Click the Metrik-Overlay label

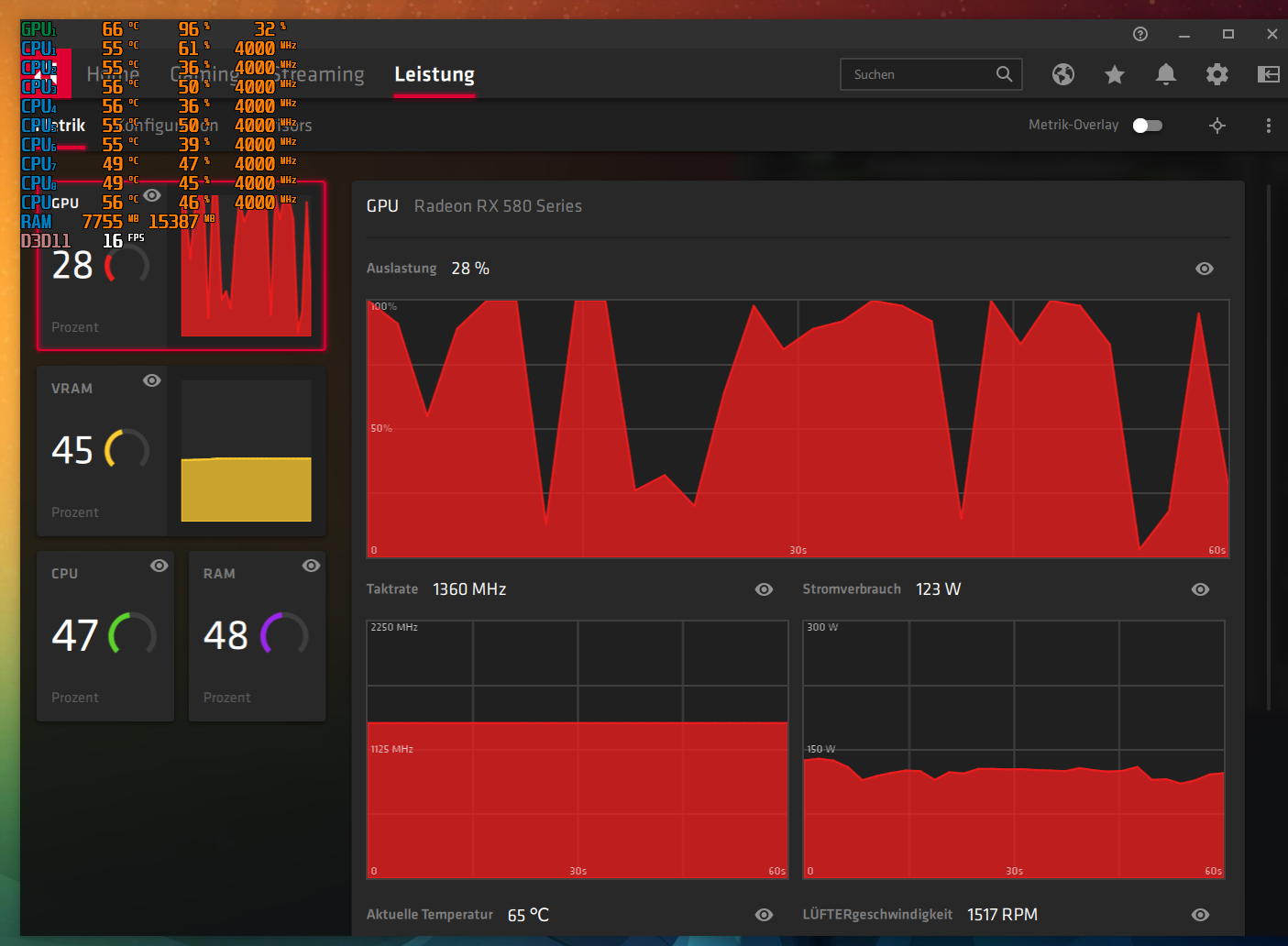[x=1073, y=126]
